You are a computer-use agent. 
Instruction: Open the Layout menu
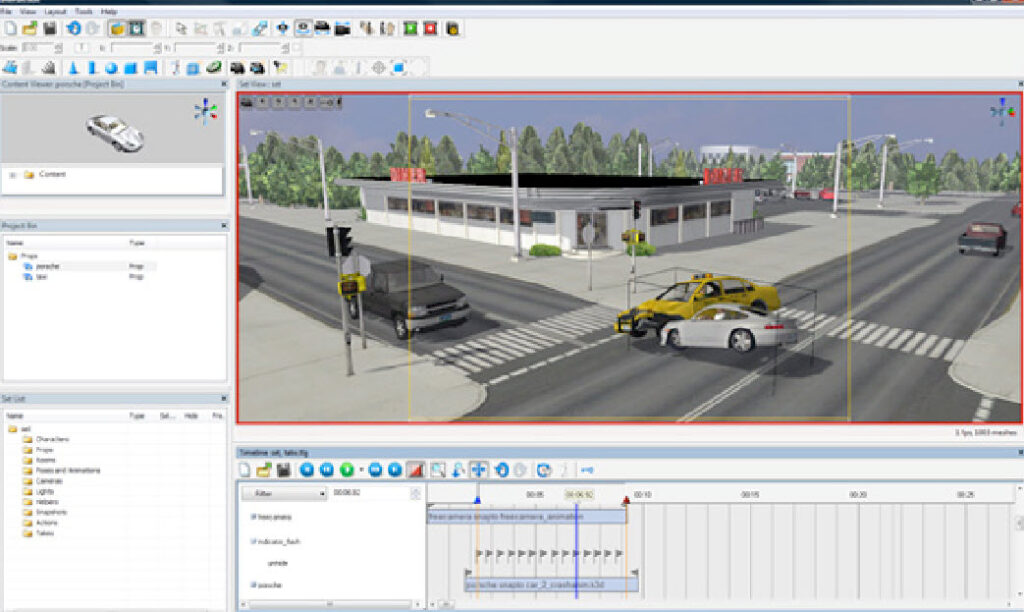pos(55,12)
